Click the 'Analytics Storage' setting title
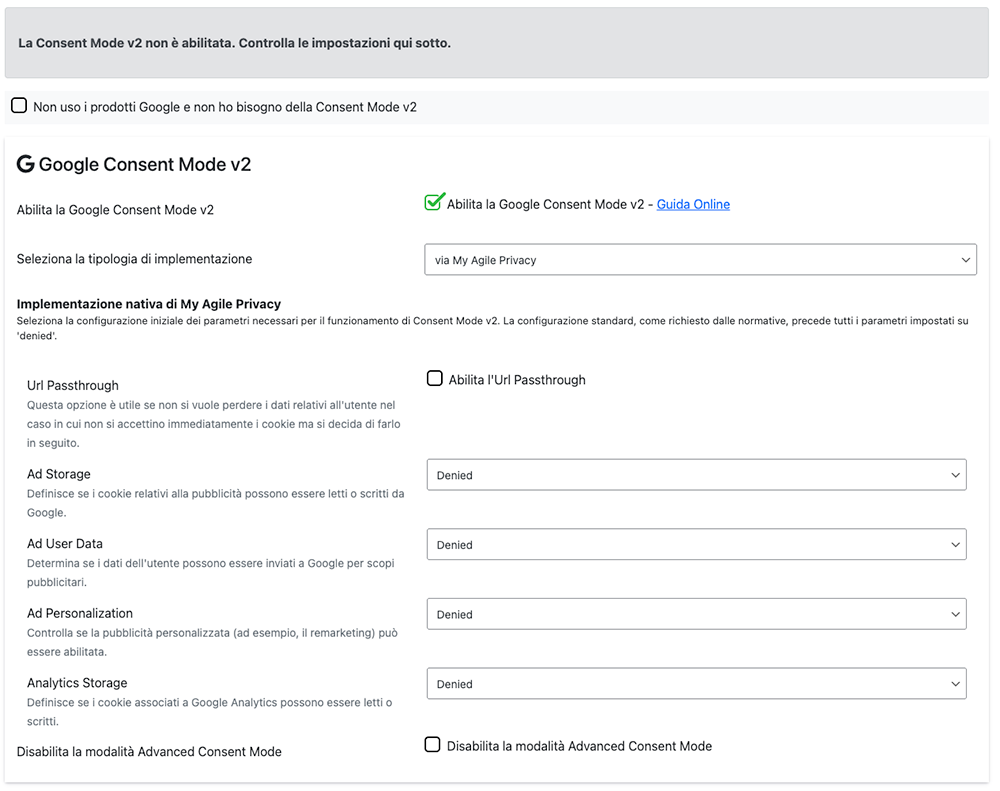Image resolution: width=1000 pixels, height=791 pixels. coord(77,683)
